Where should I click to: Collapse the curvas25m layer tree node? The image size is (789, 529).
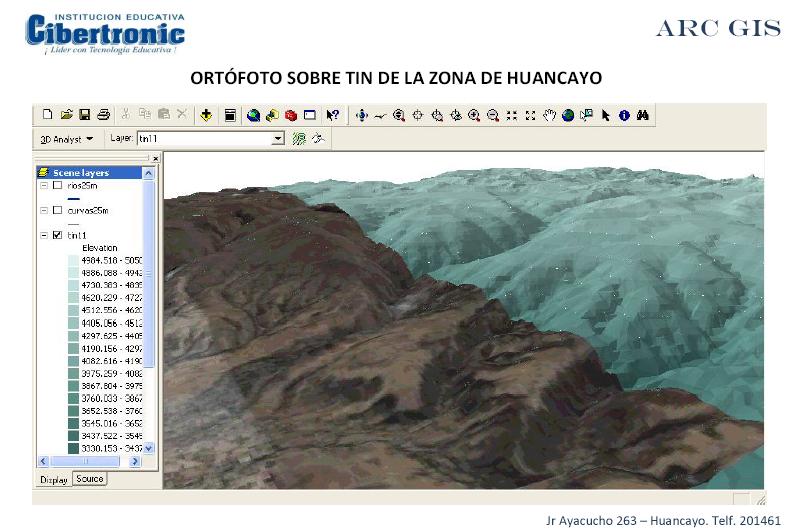44,210
